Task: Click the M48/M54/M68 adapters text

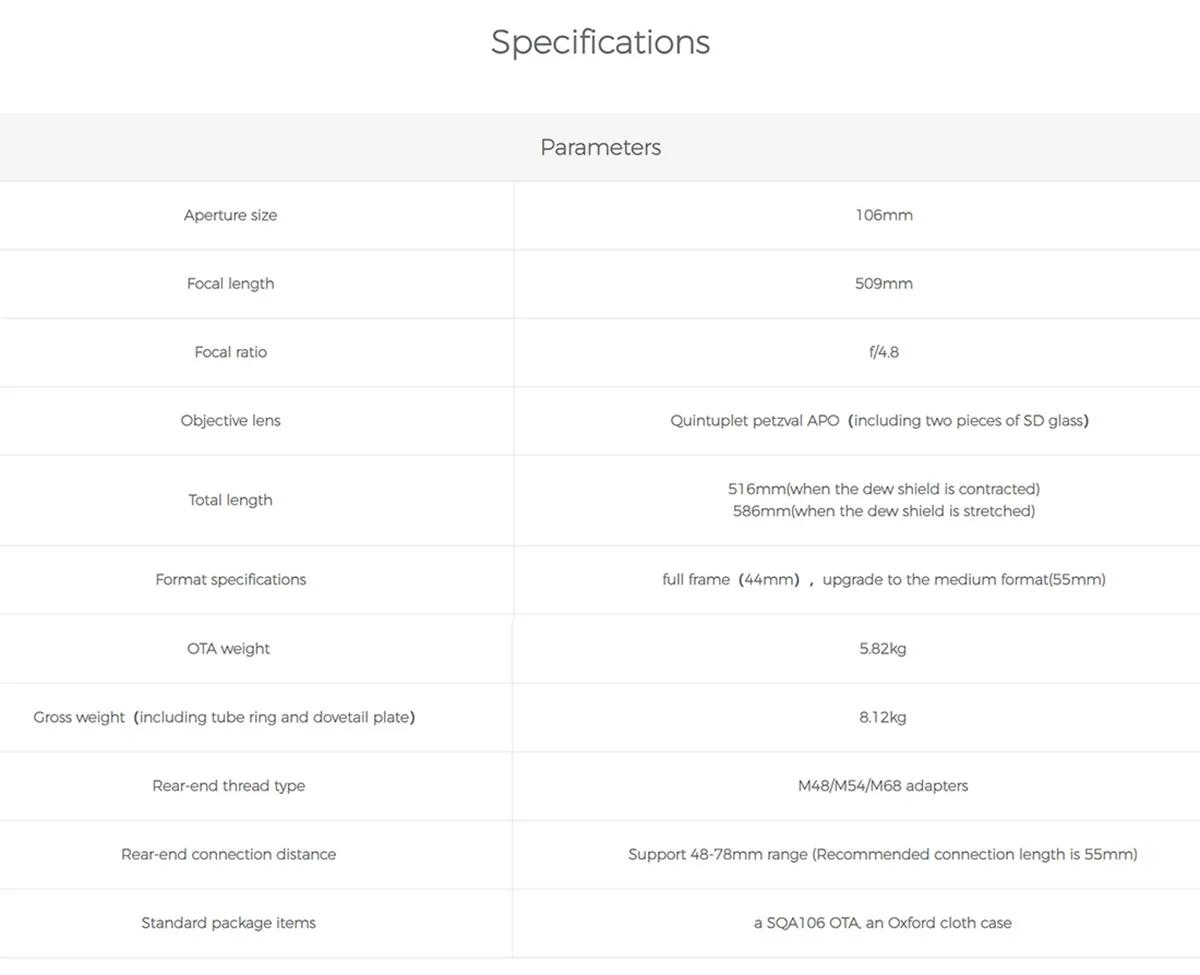Action: 882,786
